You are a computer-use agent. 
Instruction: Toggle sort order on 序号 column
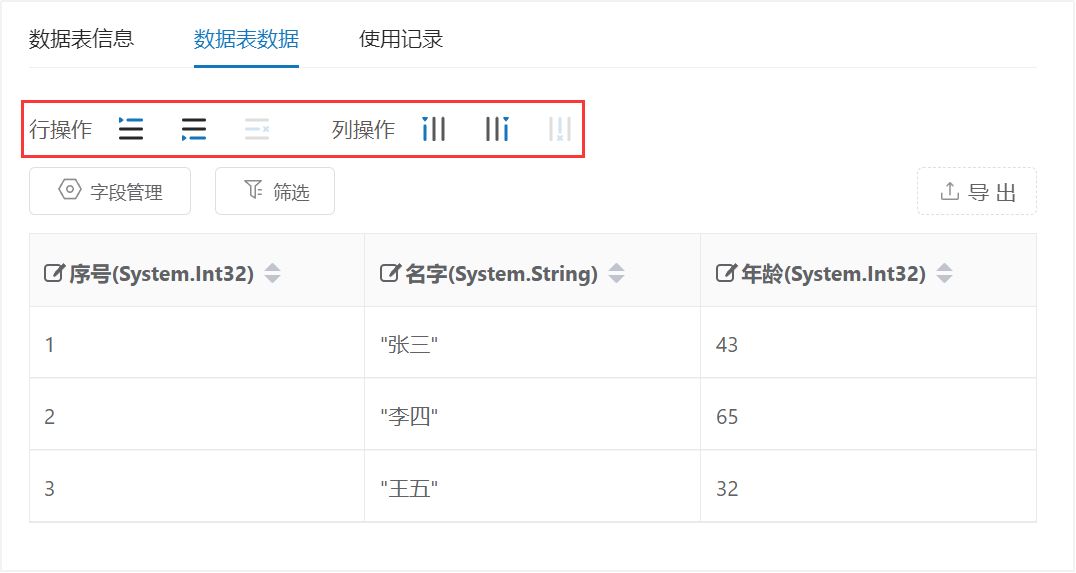pos(272,273)
